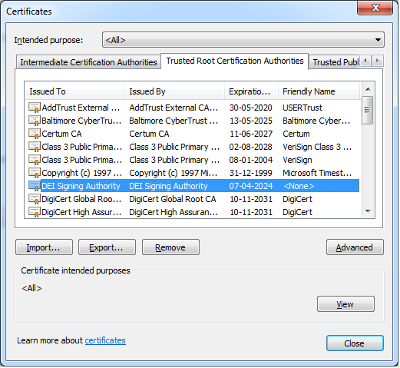This screenshot has height=368, width=400.
Task: Click the Issued By DEI Signing Authority cell
Action: (168, 186)
